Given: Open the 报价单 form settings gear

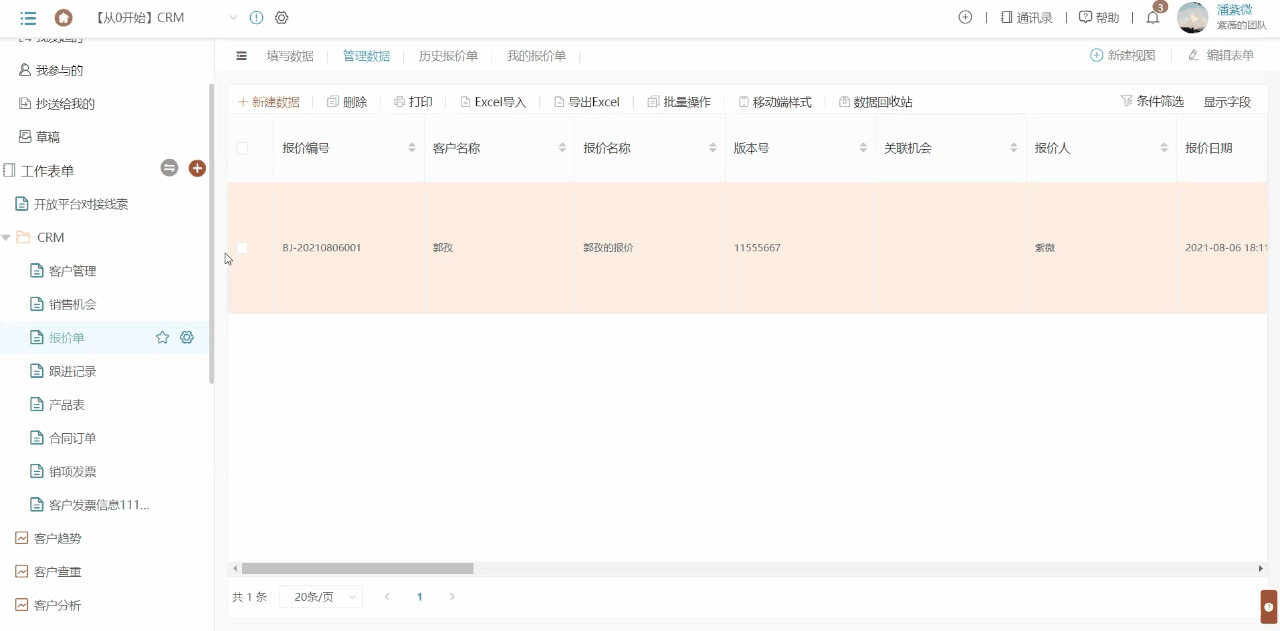Looking at the screenshot, I should [x=186, y=337].
